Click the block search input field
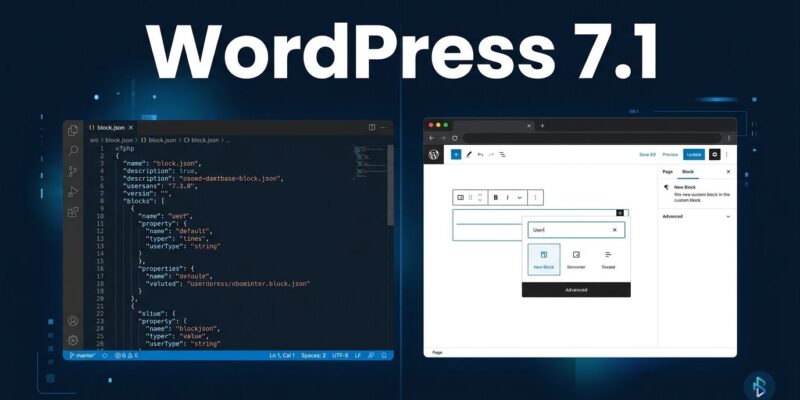This screenshot has width=800, height=400. tap(576, 230)
